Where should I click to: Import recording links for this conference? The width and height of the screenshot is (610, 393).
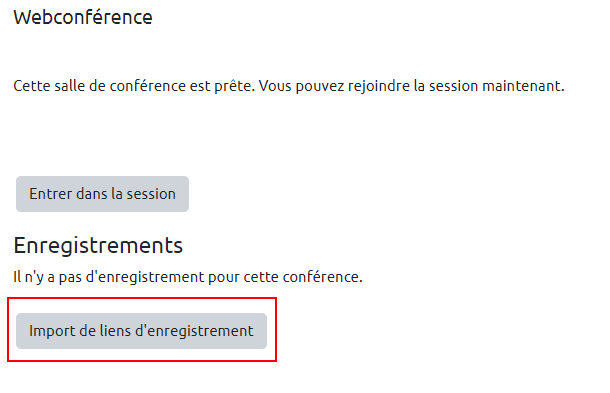(x=141, y=331)
